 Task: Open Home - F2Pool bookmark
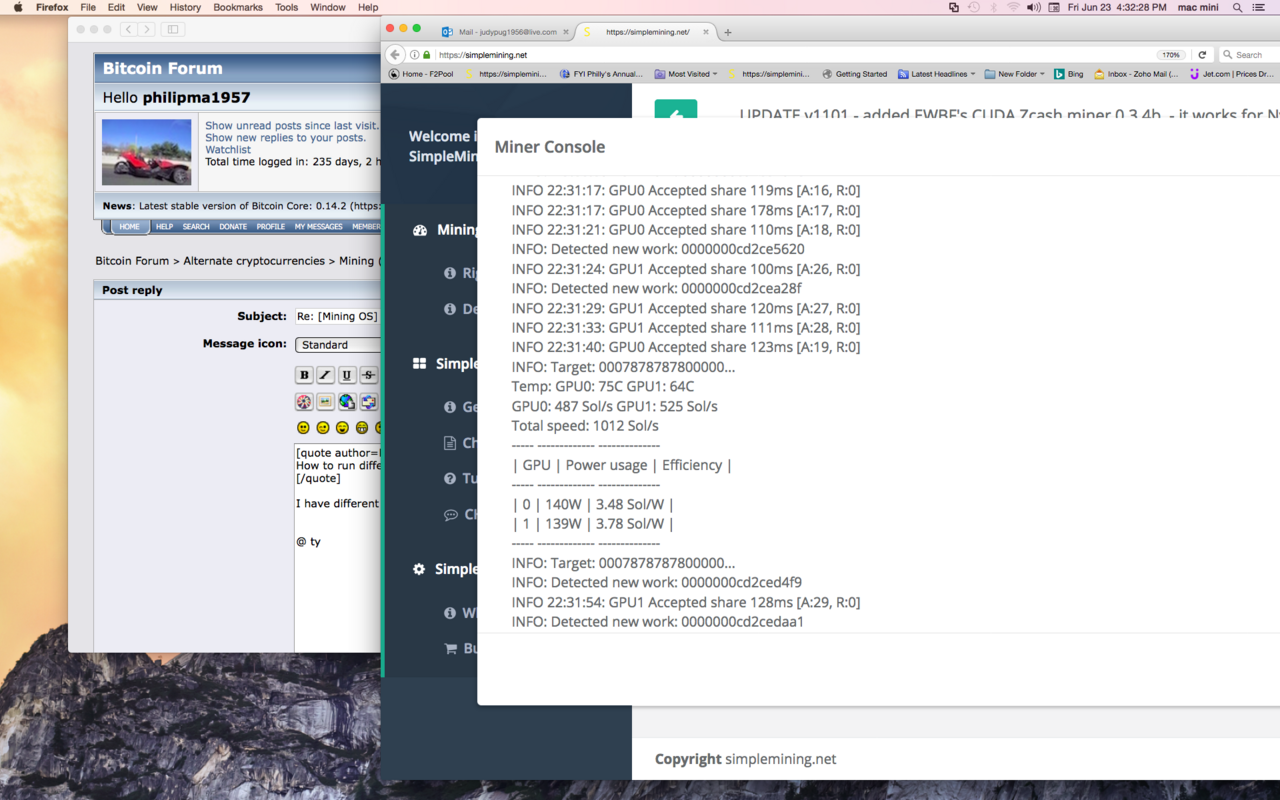[421, 74]
